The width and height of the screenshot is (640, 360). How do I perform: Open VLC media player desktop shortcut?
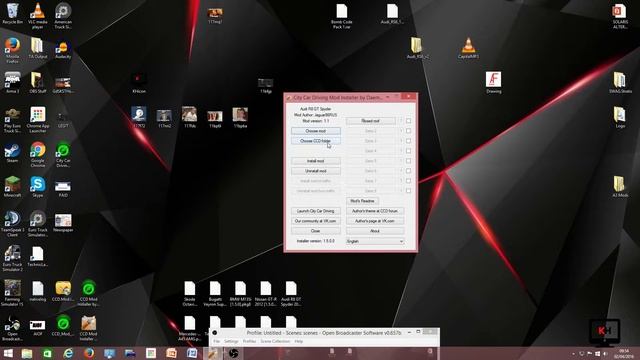coord(38,16)
